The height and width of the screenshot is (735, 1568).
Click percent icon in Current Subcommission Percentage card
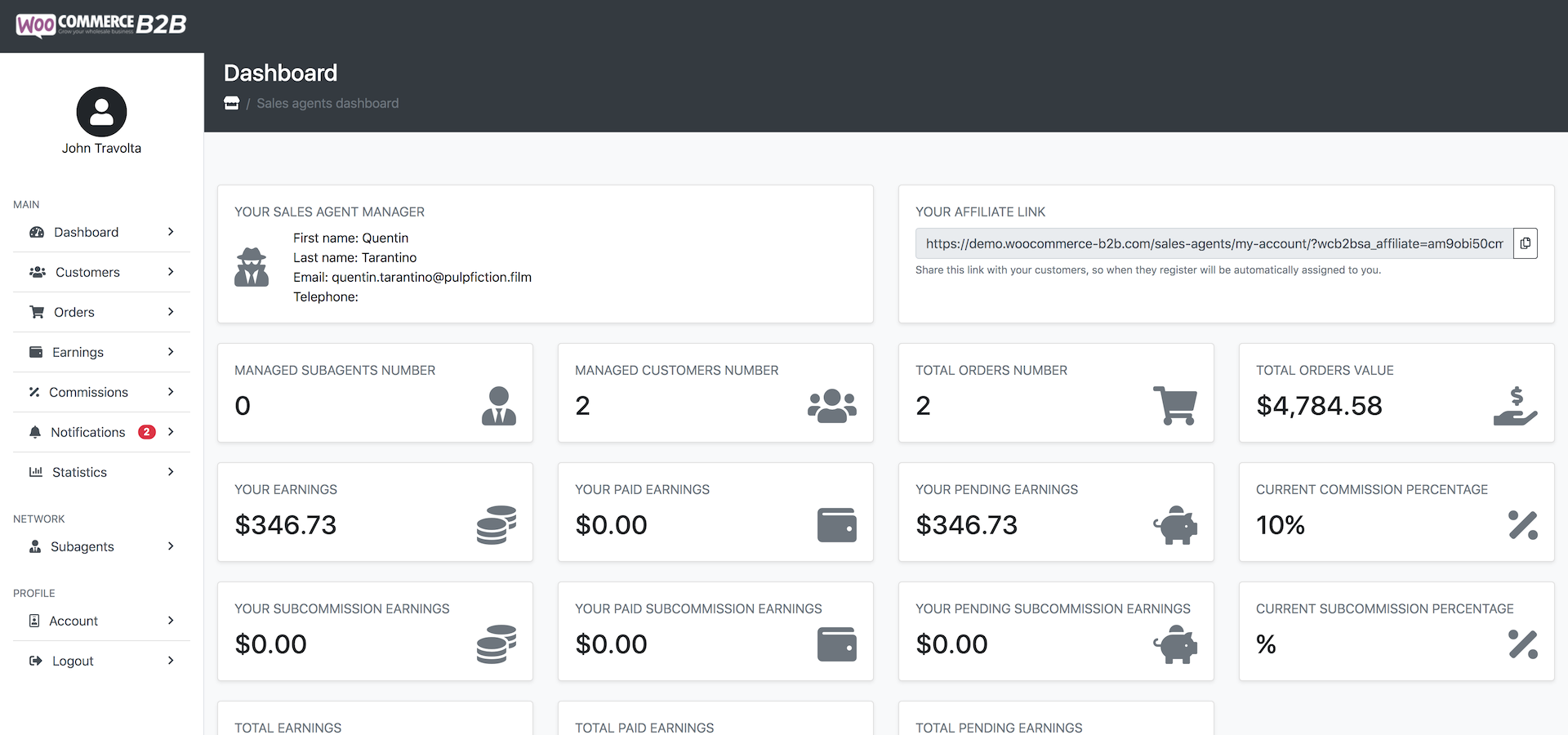point(1523,644)
